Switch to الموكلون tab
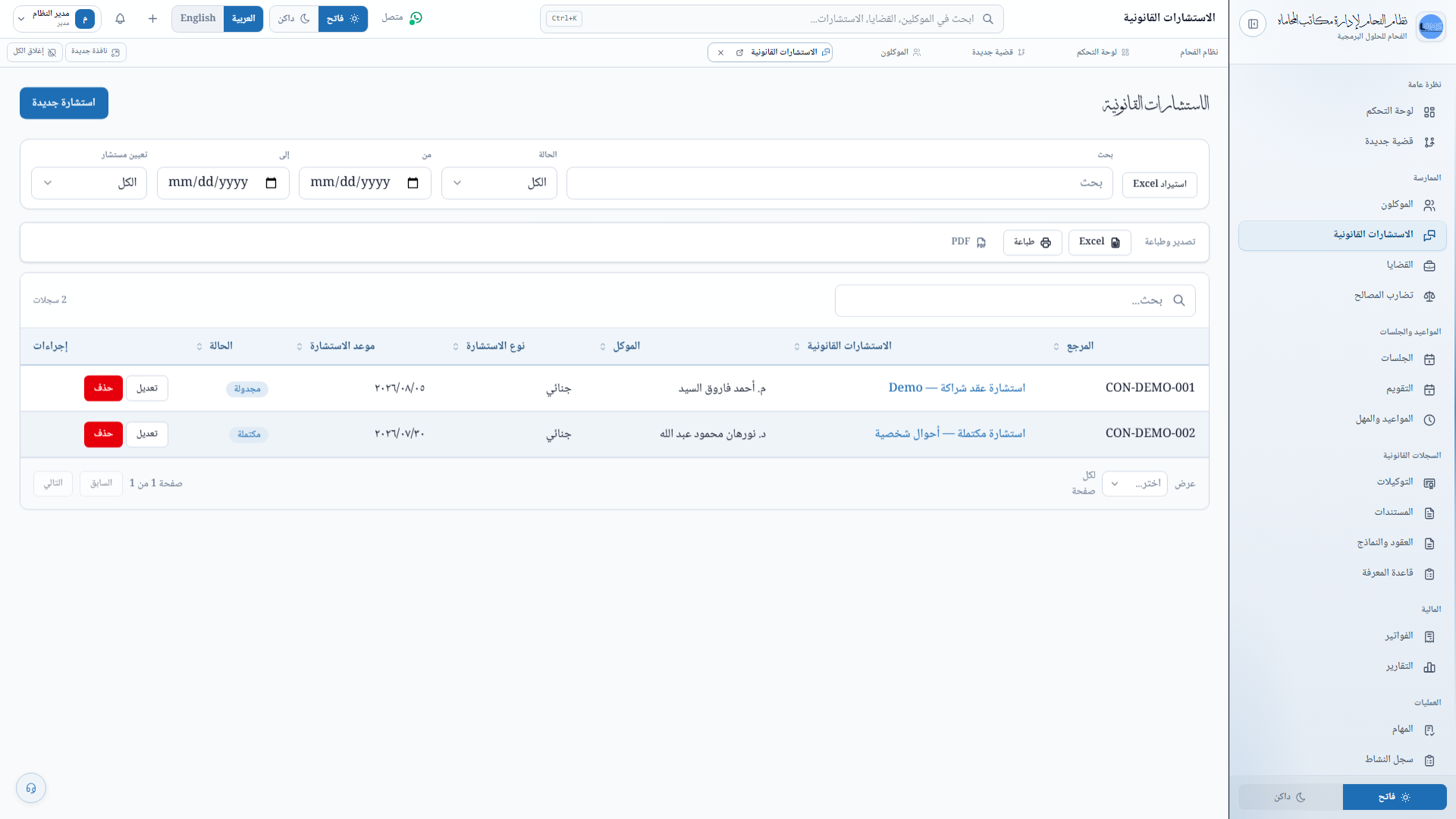Screen dimensions: 1456x819 (900, 52)
